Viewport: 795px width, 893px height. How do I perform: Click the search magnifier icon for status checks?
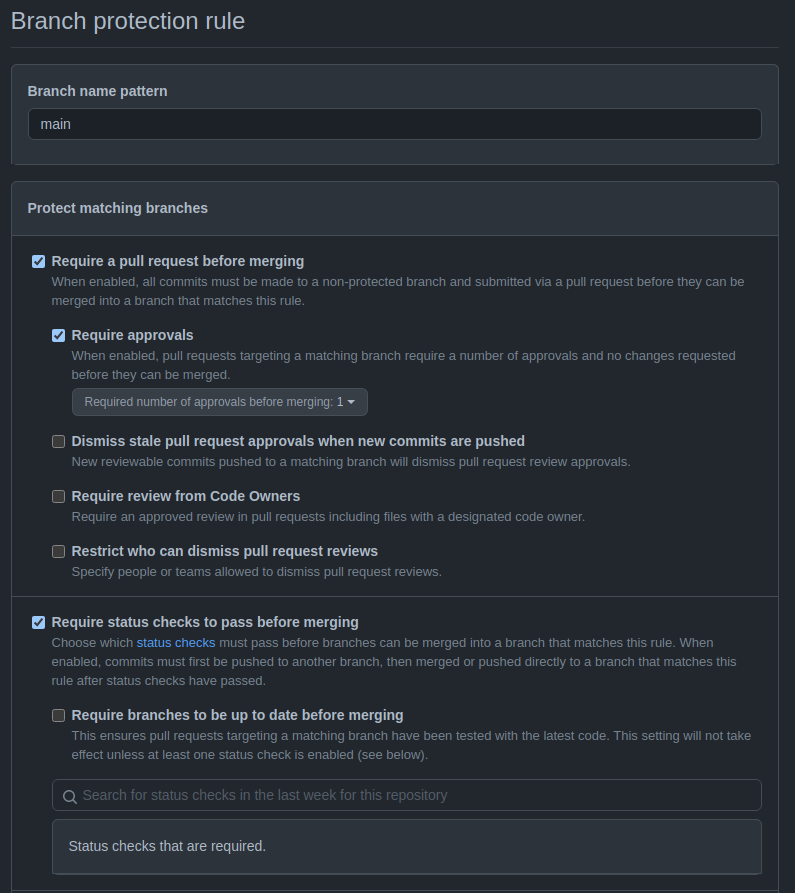pos(70,797)
